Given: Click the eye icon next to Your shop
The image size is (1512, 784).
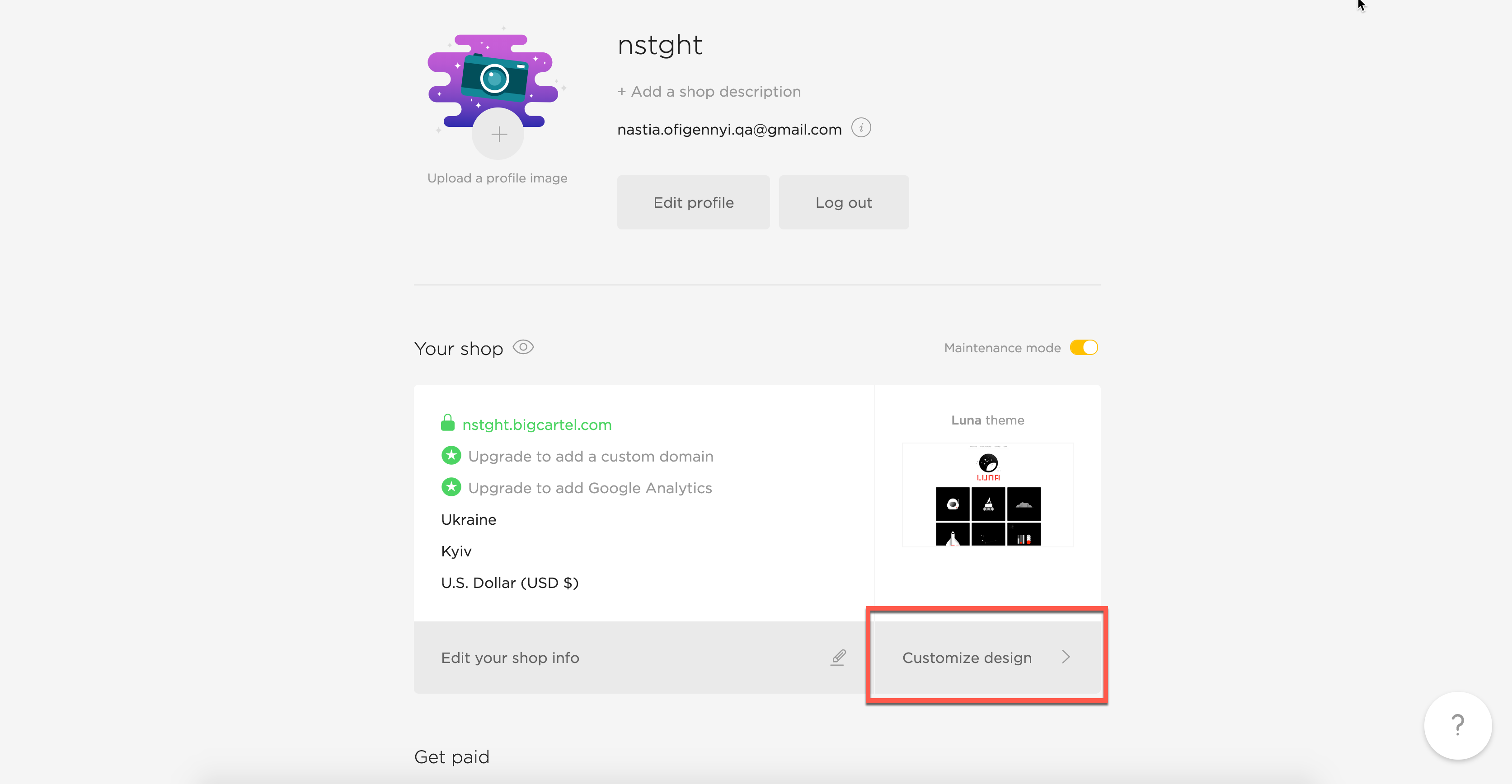Looking at the screenshot, I should pyautogui.click(x=523, y=347).
